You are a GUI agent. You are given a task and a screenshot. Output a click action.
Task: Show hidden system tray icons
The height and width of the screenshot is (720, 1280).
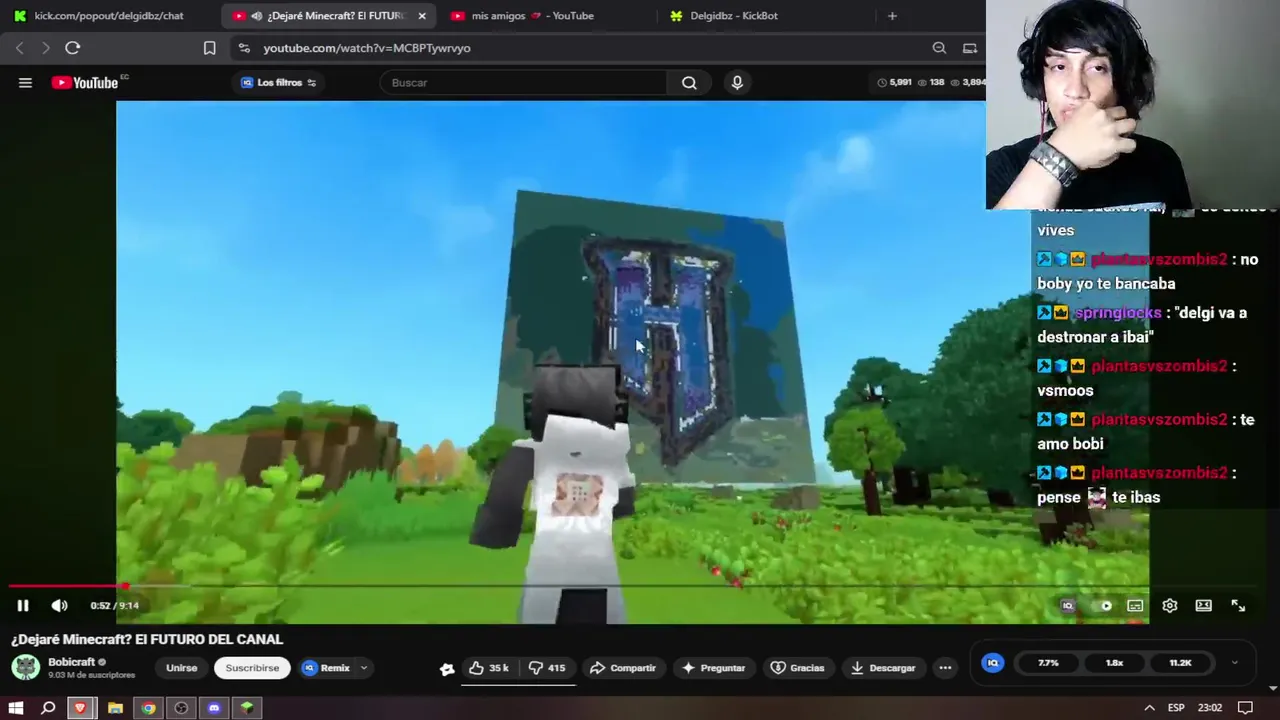1150,708
